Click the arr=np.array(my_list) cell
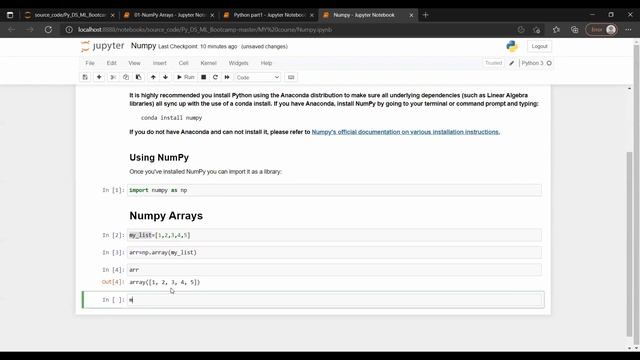This screenshot has height=360, width=640. point(334,253)
